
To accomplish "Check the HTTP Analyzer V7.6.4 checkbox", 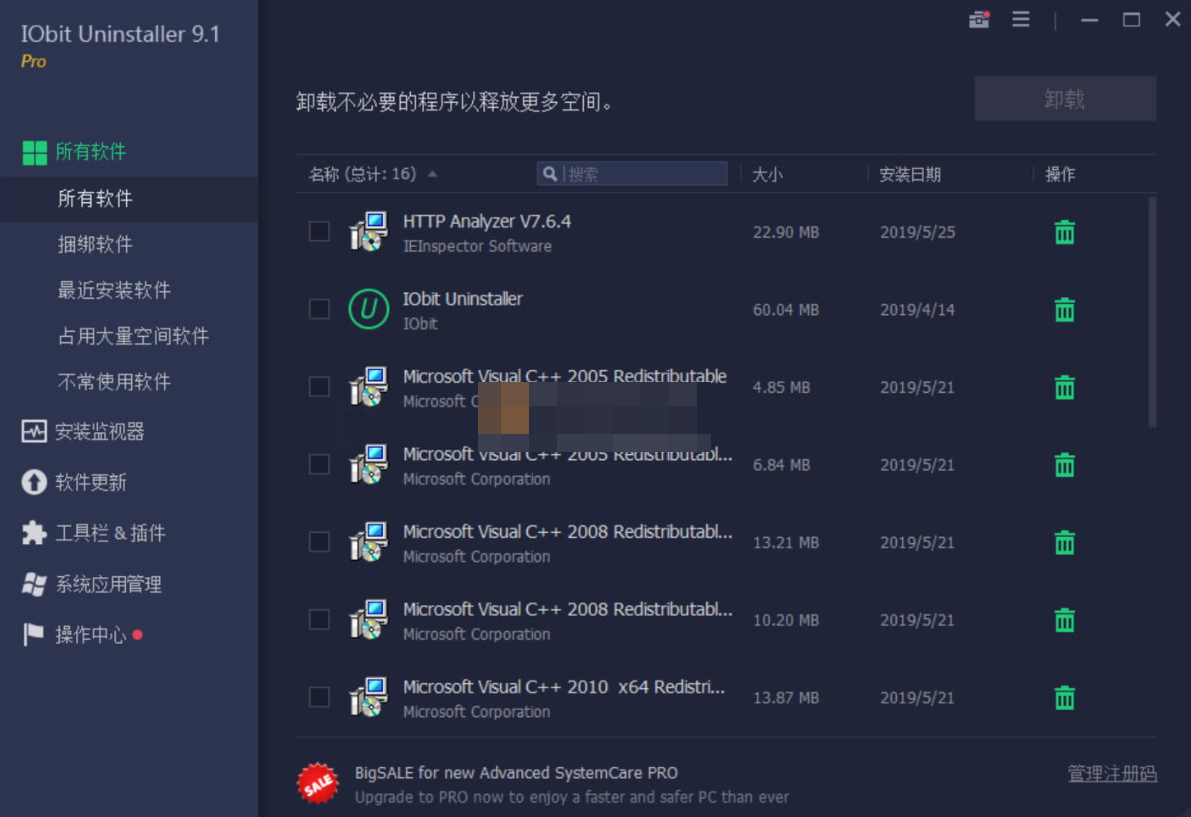I will (x=319, y=231).
